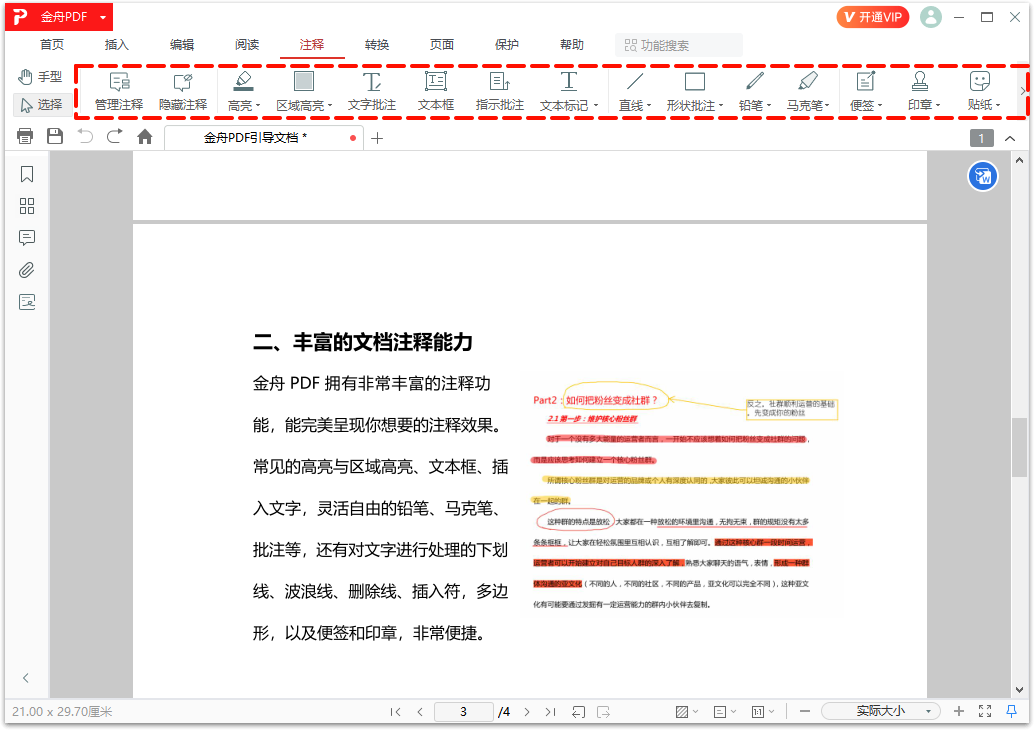Click the blue PDF to Word floating button
The width and height of the screenshot is (1034, 730).
tap(983, 176)
